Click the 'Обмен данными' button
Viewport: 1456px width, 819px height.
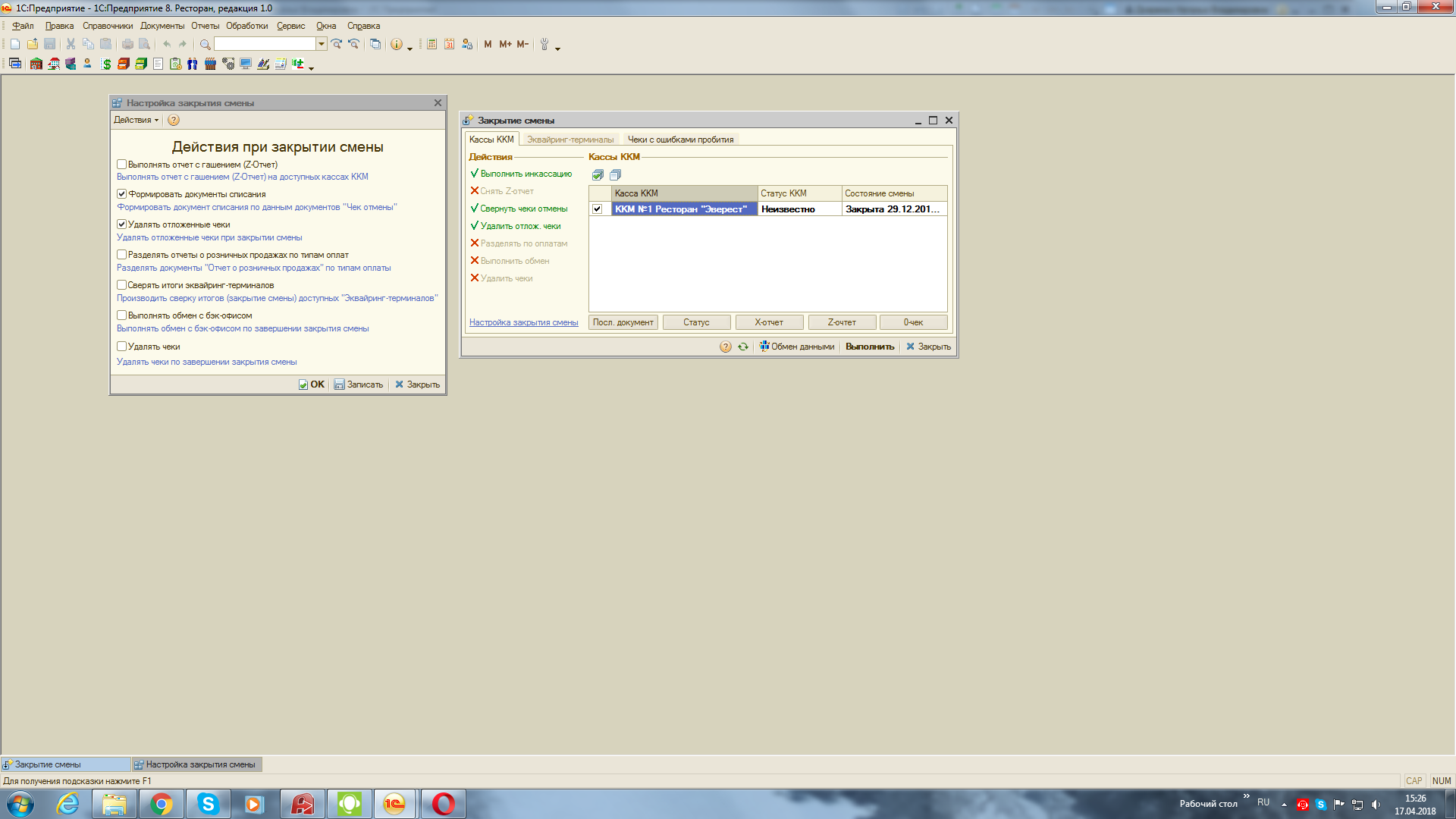(797, 347)
